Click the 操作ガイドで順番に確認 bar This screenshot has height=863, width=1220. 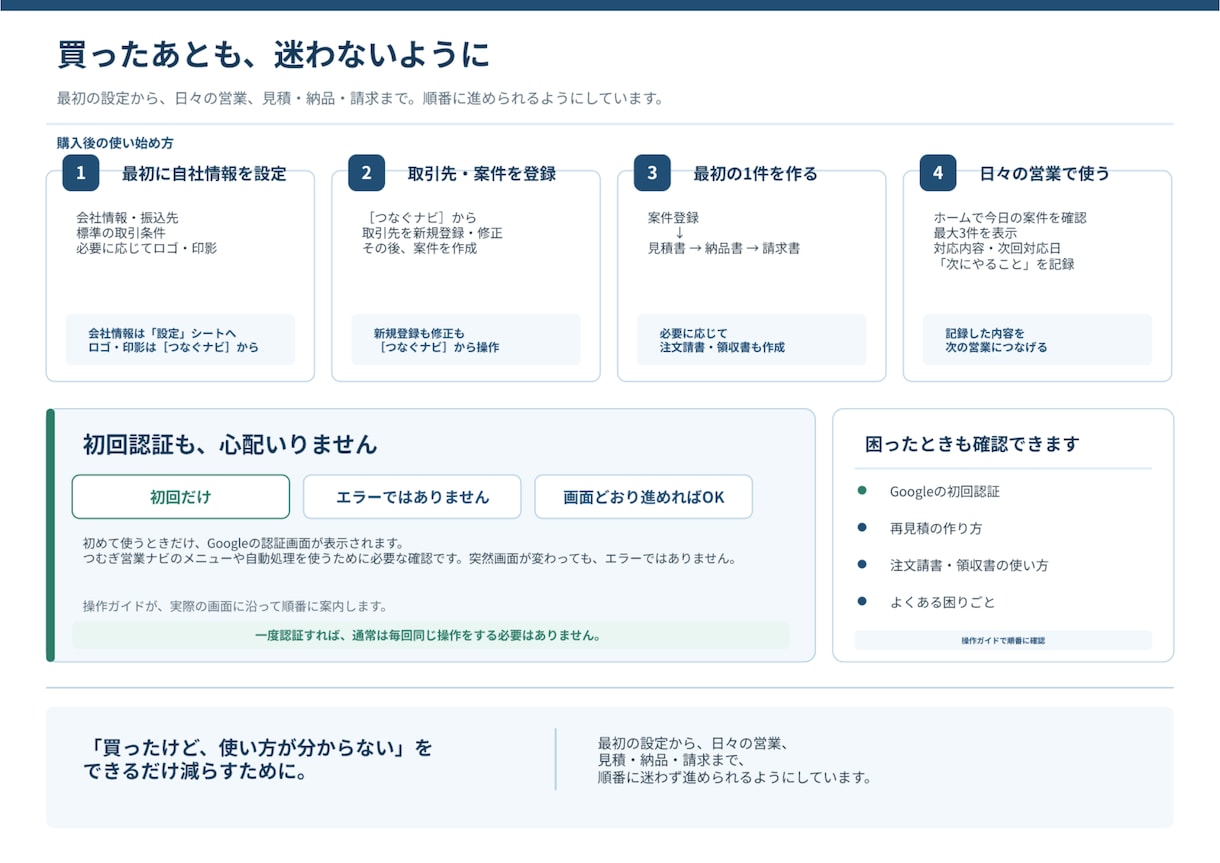pos(1003,640)
